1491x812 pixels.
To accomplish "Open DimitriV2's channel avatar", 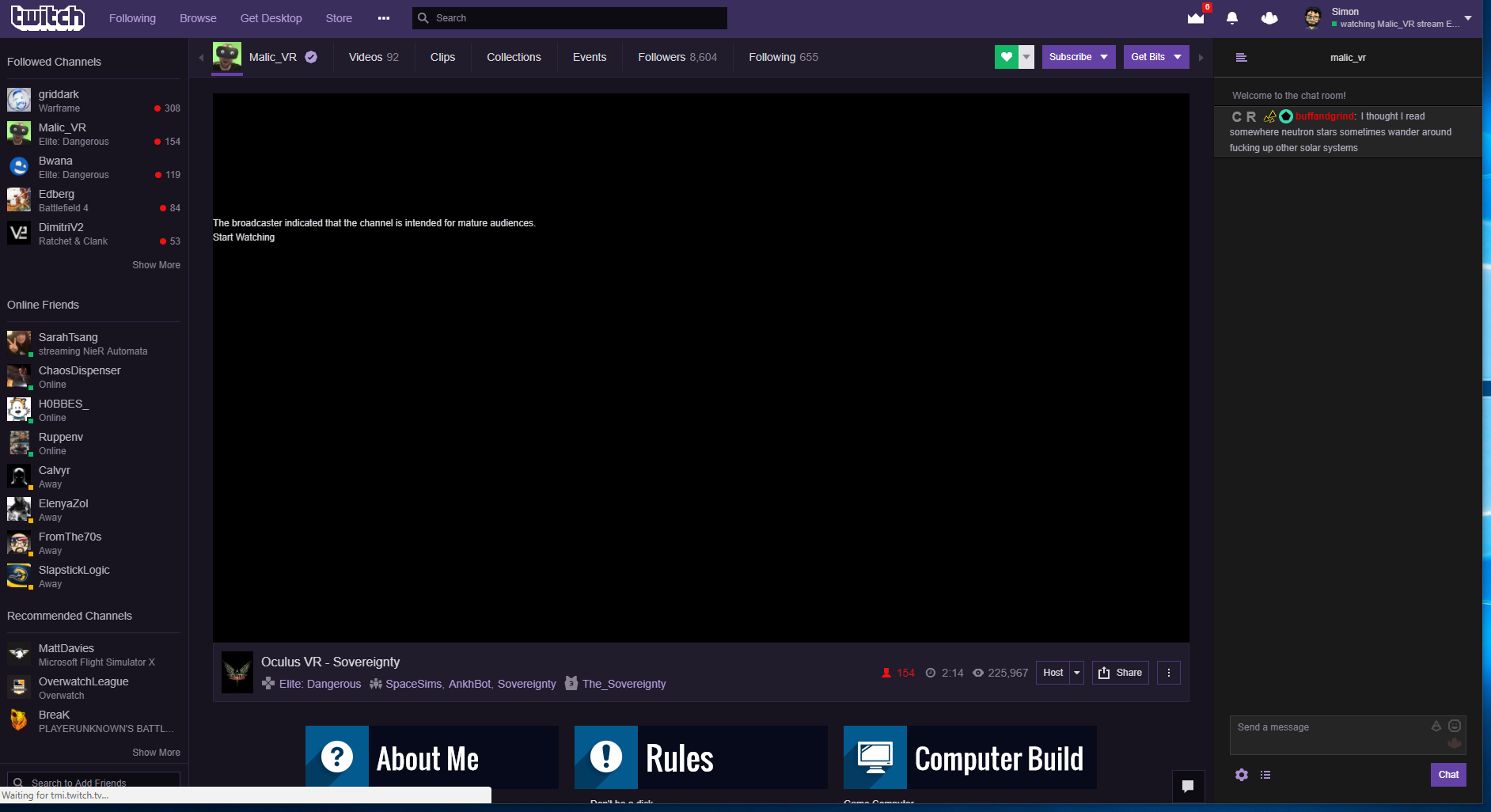I will 19,233.
